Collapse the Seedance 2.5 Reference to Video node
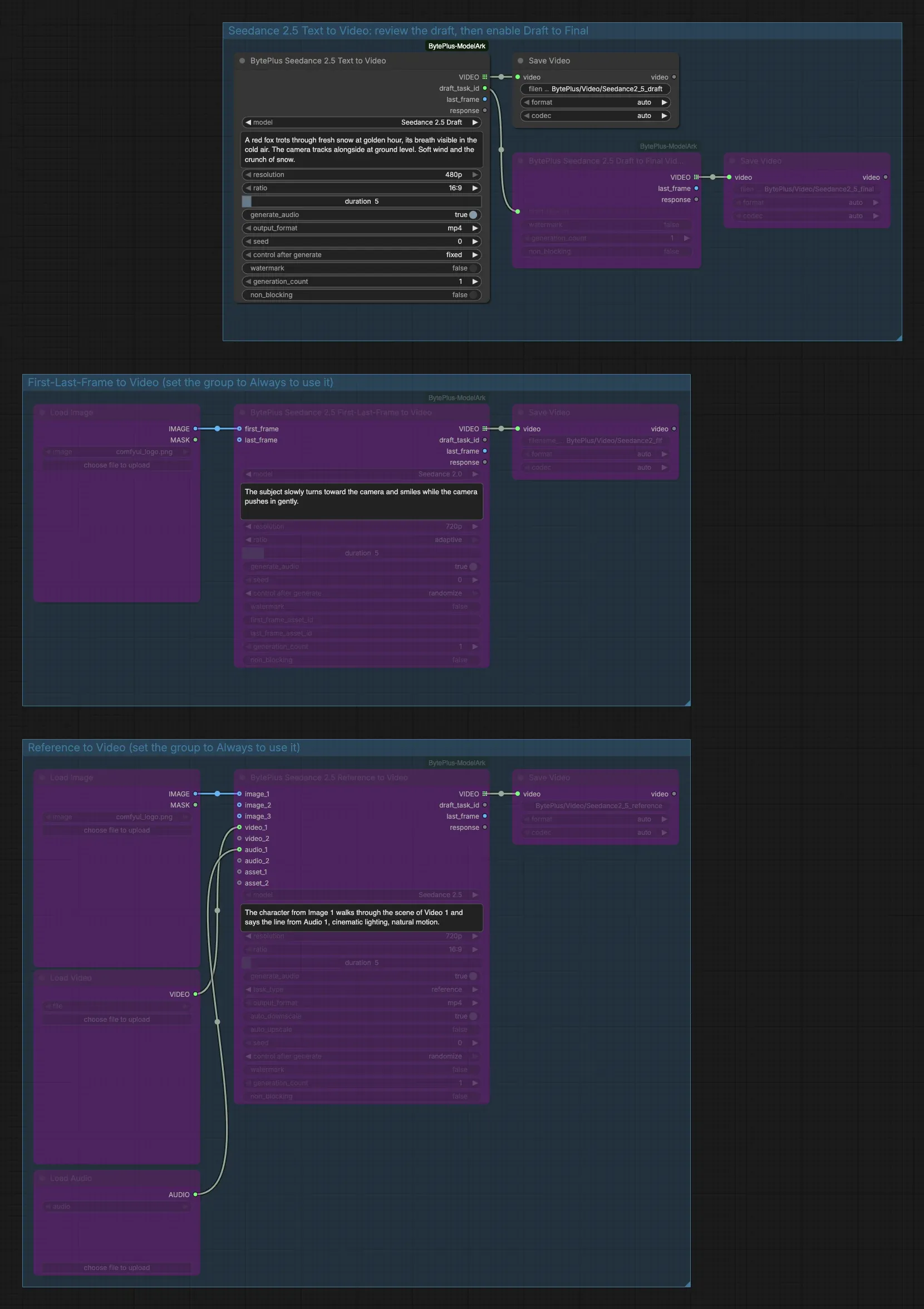Viewport: 924px width, 1309px height. pyautogui.click(x=242, y=777)
